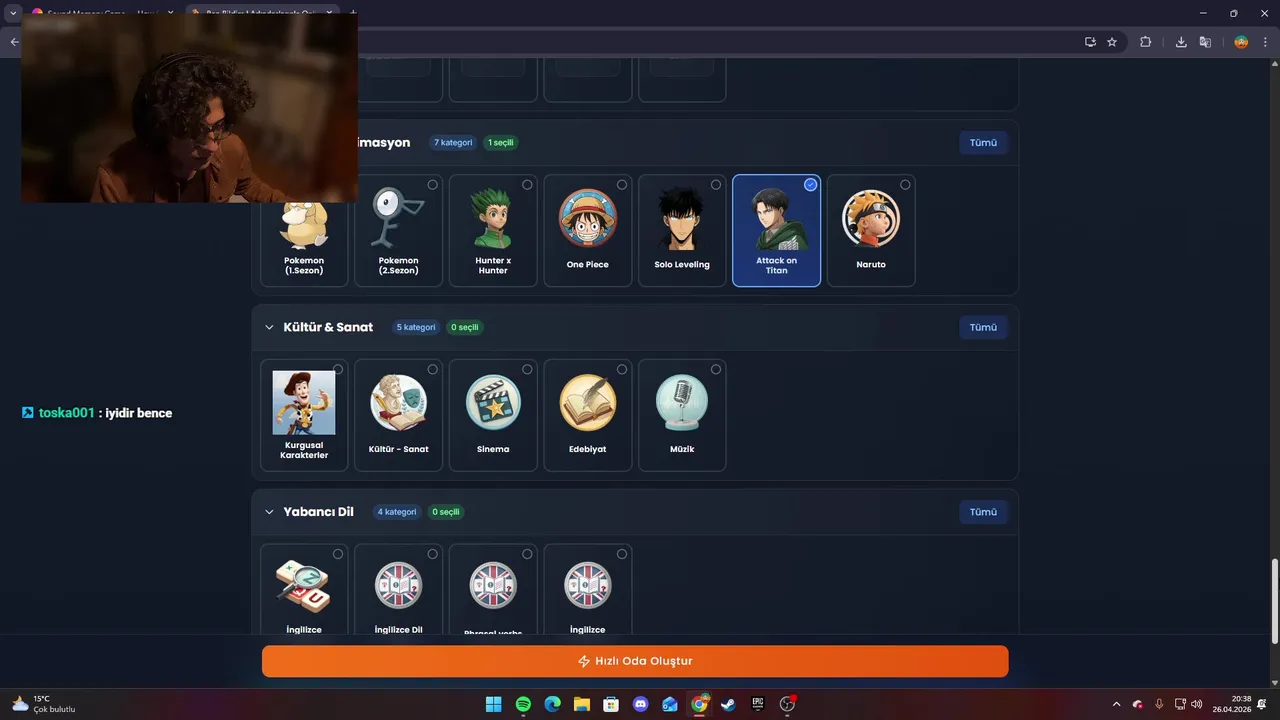Click the '1 seçili' badge
The width and height of the screenshot is (1280, 720).
pyautogui.click(x=501, y=143)
